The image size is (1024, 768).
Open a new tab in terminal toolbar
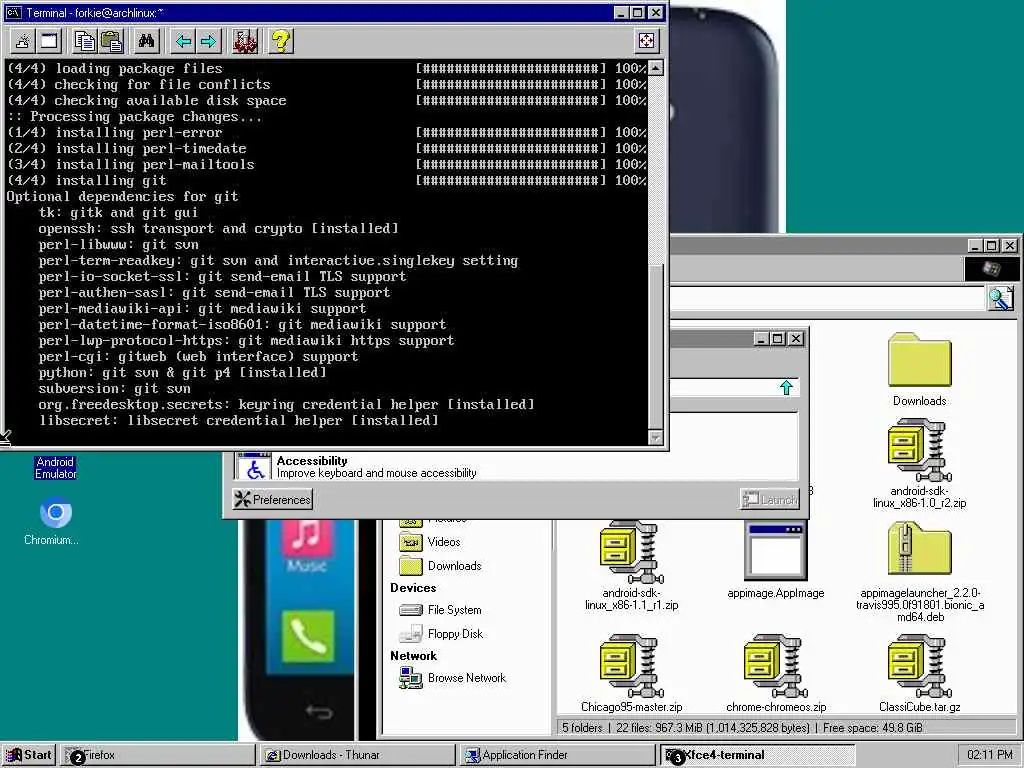[23, 42]
